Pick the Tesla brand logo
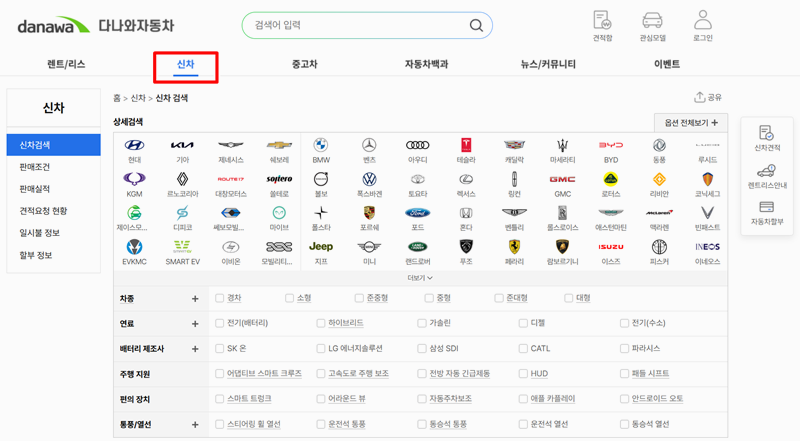 tap(466, 145)
